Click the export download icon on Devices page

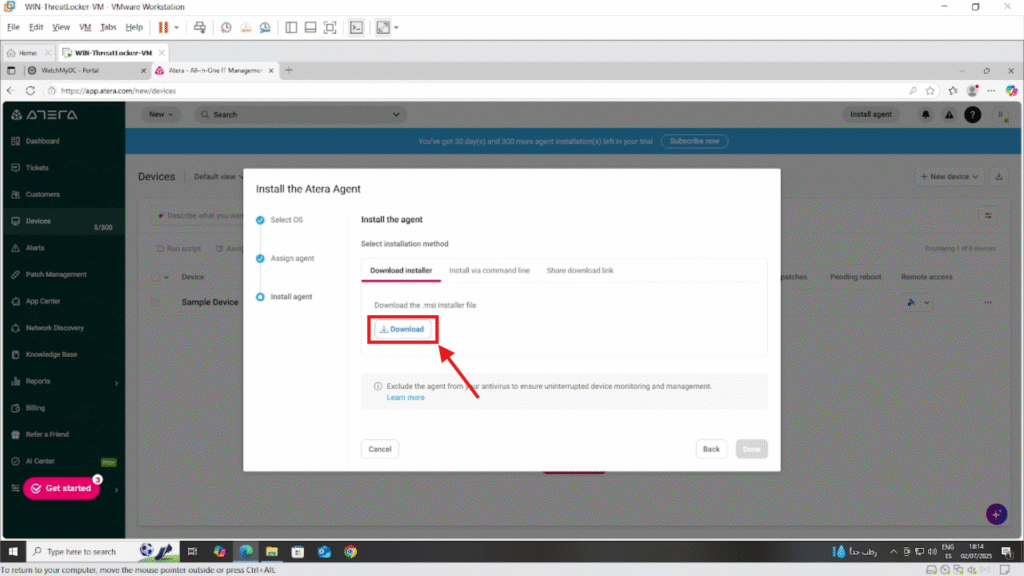click(999, 177)
